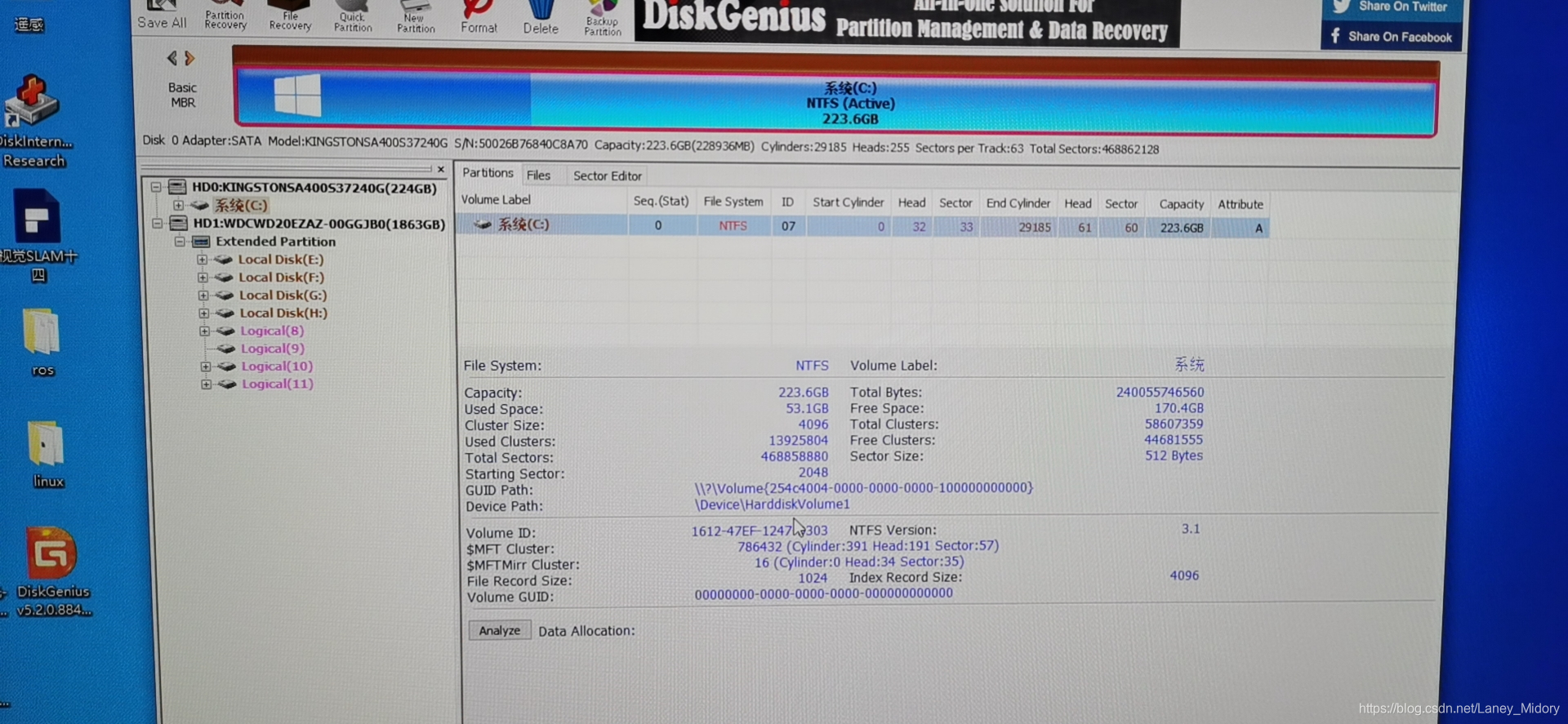Go to next disk with right arrow

(189, 58)
